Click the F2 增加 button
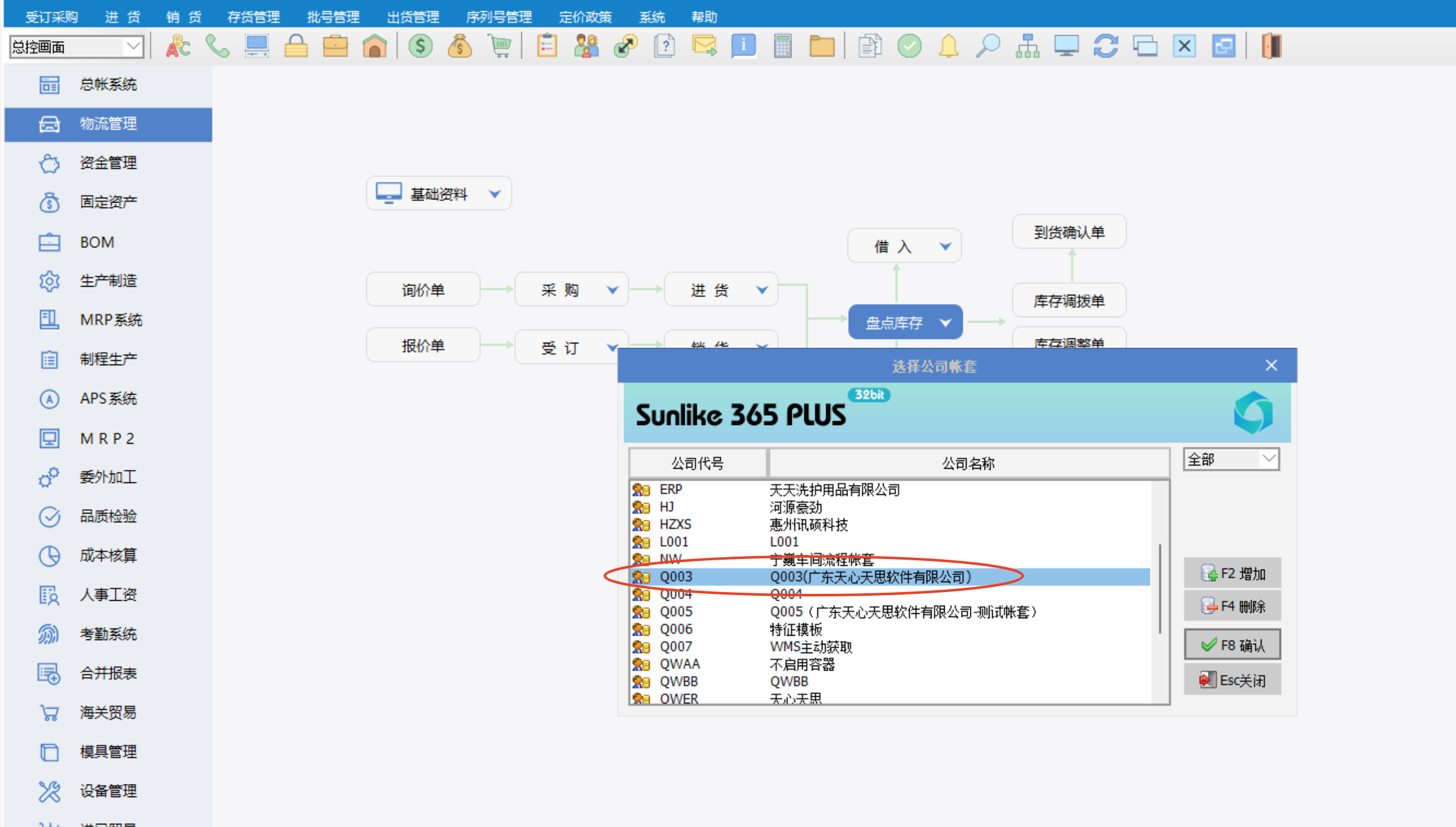Image resolution: width=1456 pixels, height=827 pixels. point(1232,573)
